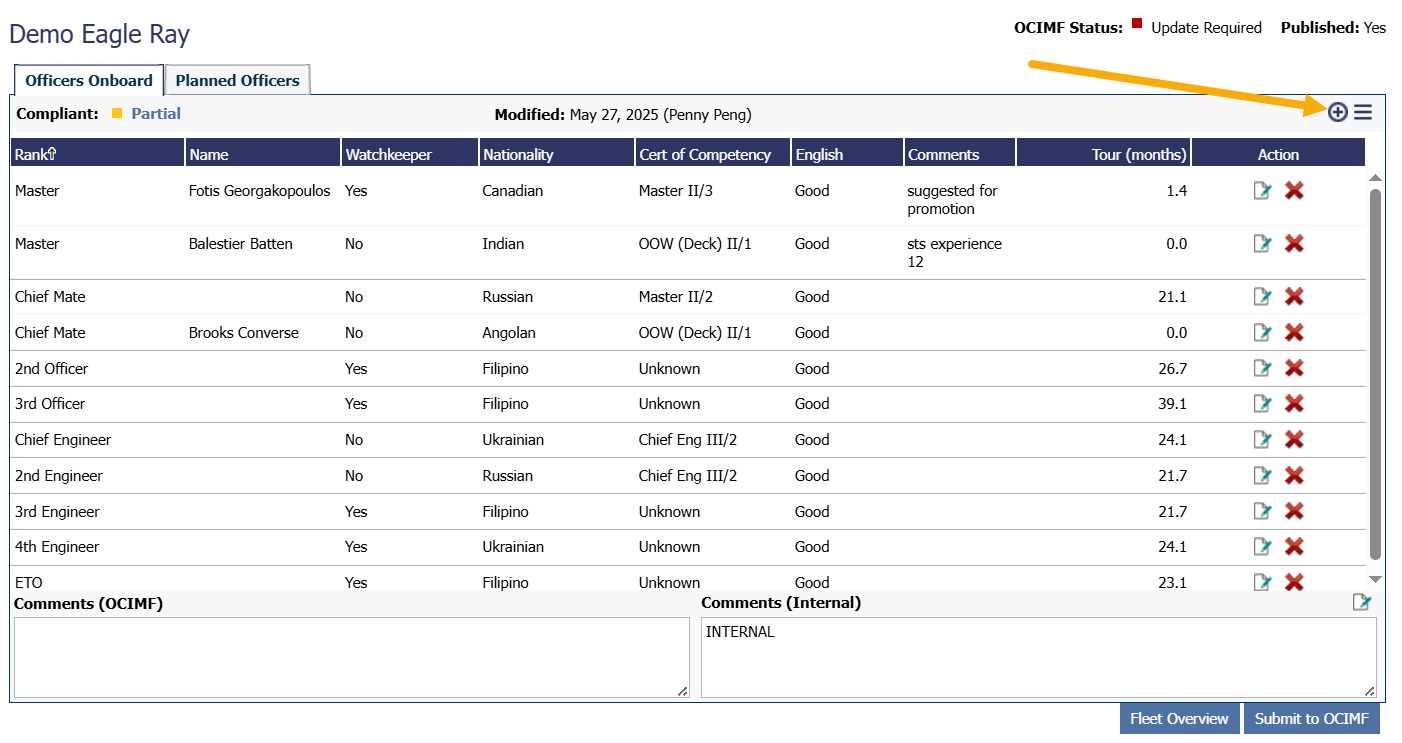The height and width of the screenshot is (743, 1402).
Task: Edit the Chief Engineer row
Action: (x=1262, y=439)
